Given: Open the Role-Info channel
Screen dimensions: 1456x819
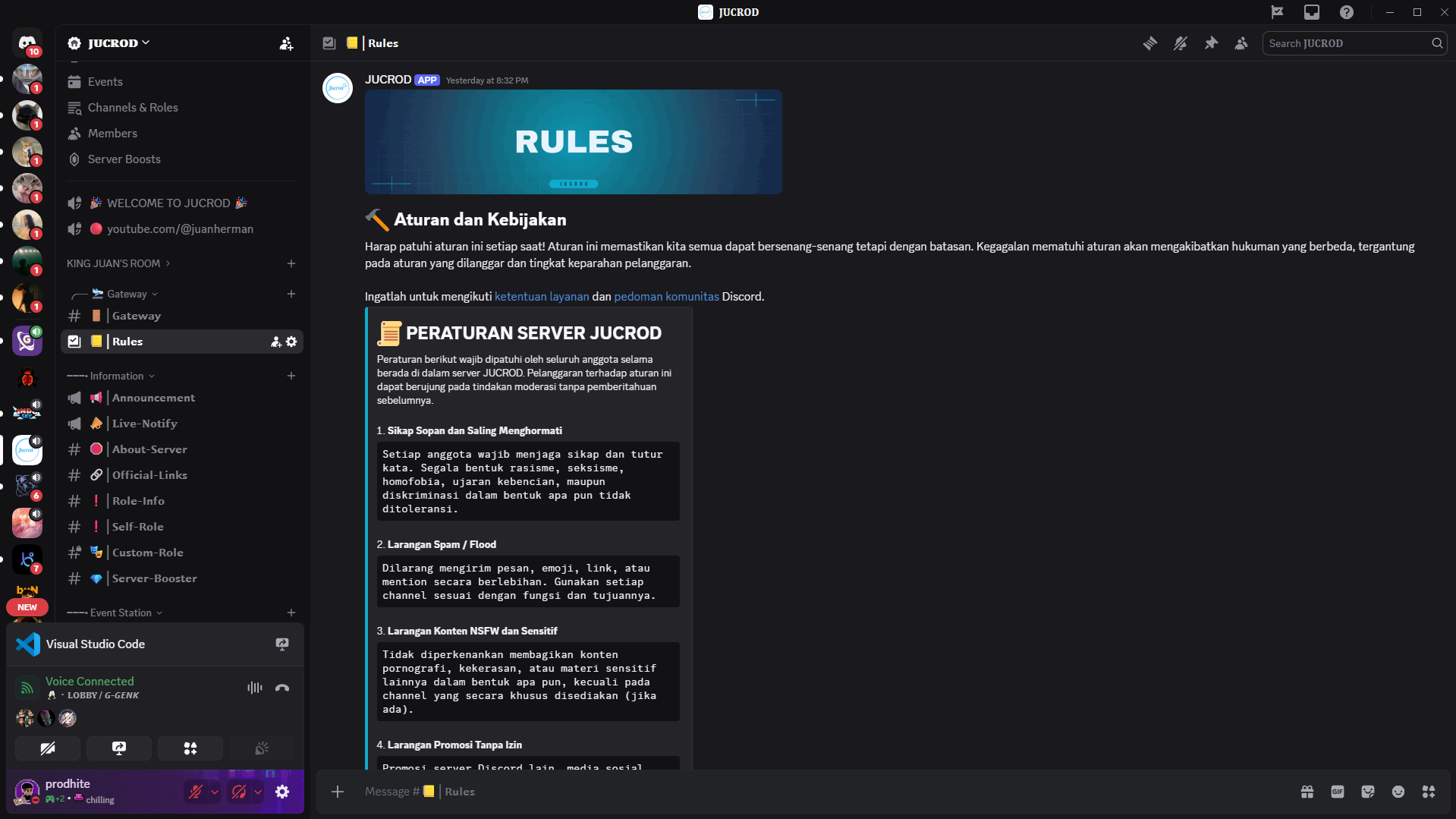Looking at the screenshot, I should click(x=182, y=501).
